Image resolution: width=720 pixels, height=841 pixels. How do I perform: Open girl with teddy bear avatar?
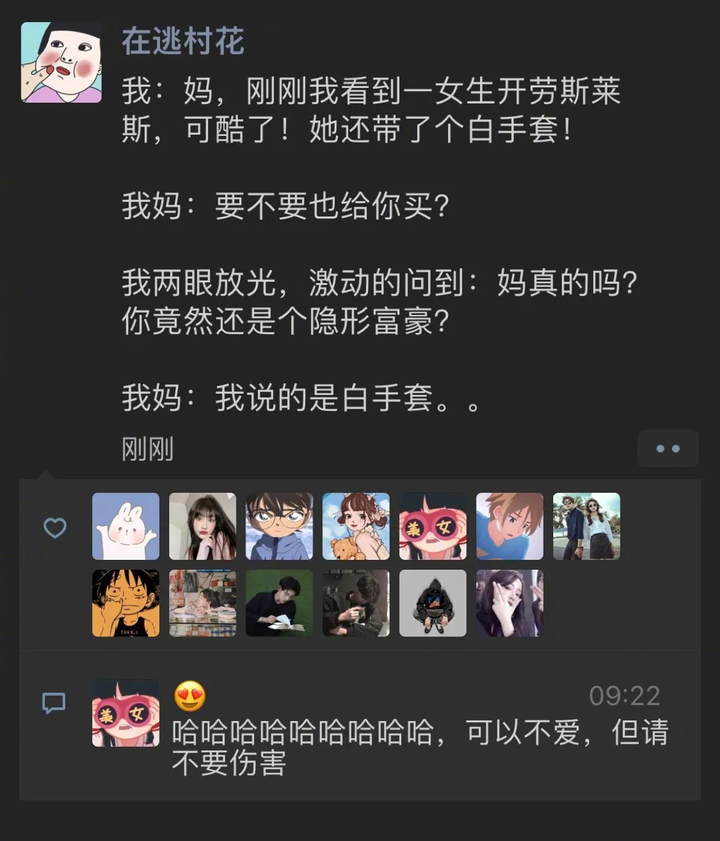(x=356, y=526)
